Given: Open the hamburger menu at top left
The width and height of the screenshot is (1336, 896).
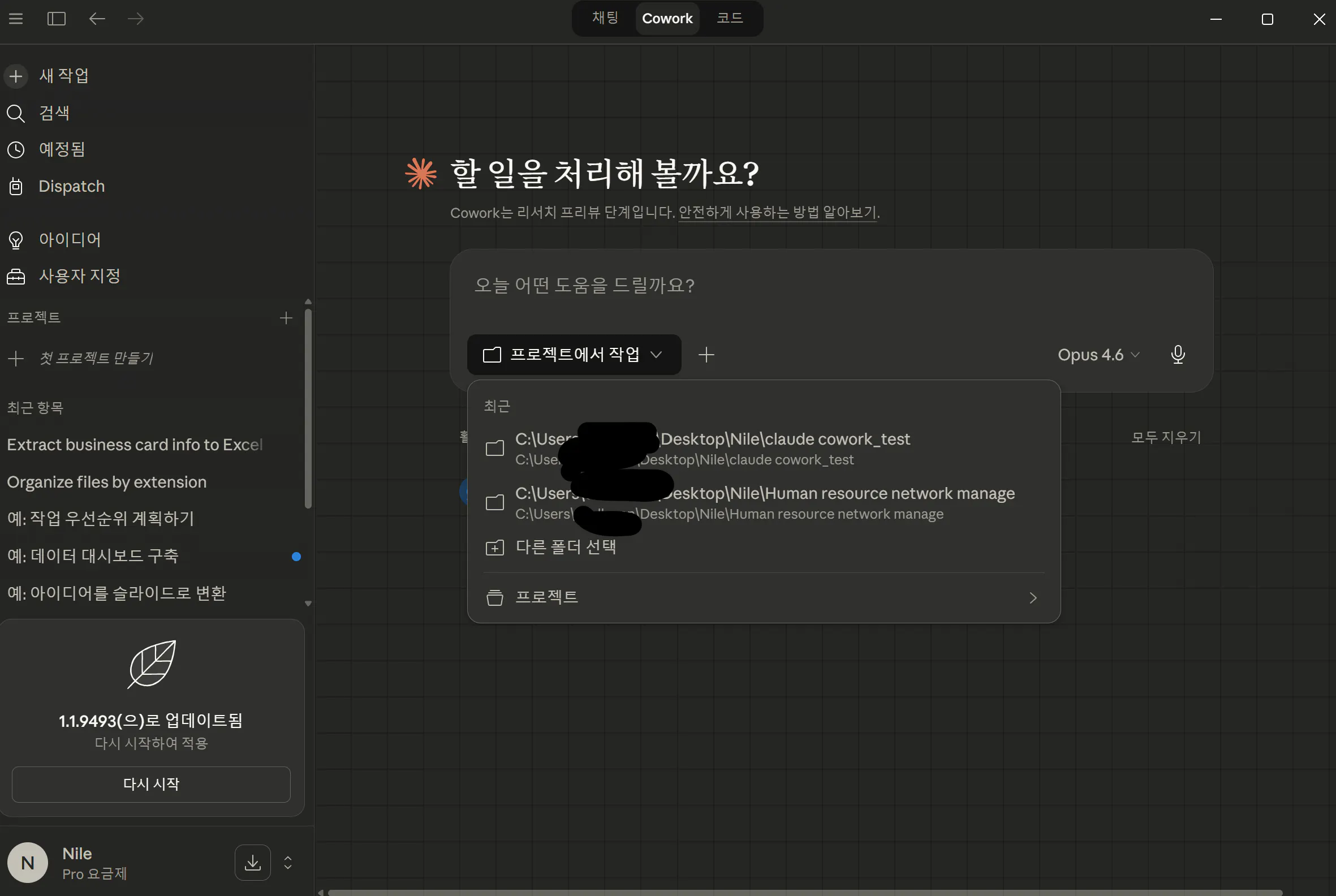Looking at the screenshot, I should 15,18.
